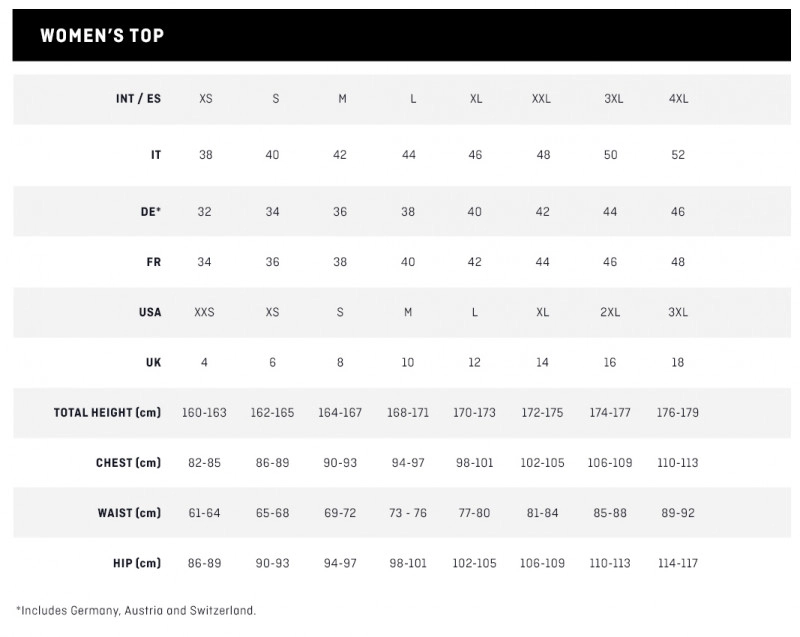The image size is (800, 637).
Task: Click FR size 48
Action: (x=678, y=262)
